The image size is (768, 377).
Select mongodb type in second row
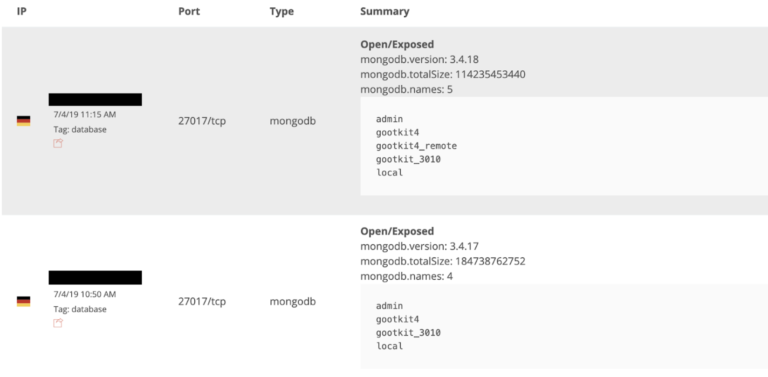click(x=293, y=302)
